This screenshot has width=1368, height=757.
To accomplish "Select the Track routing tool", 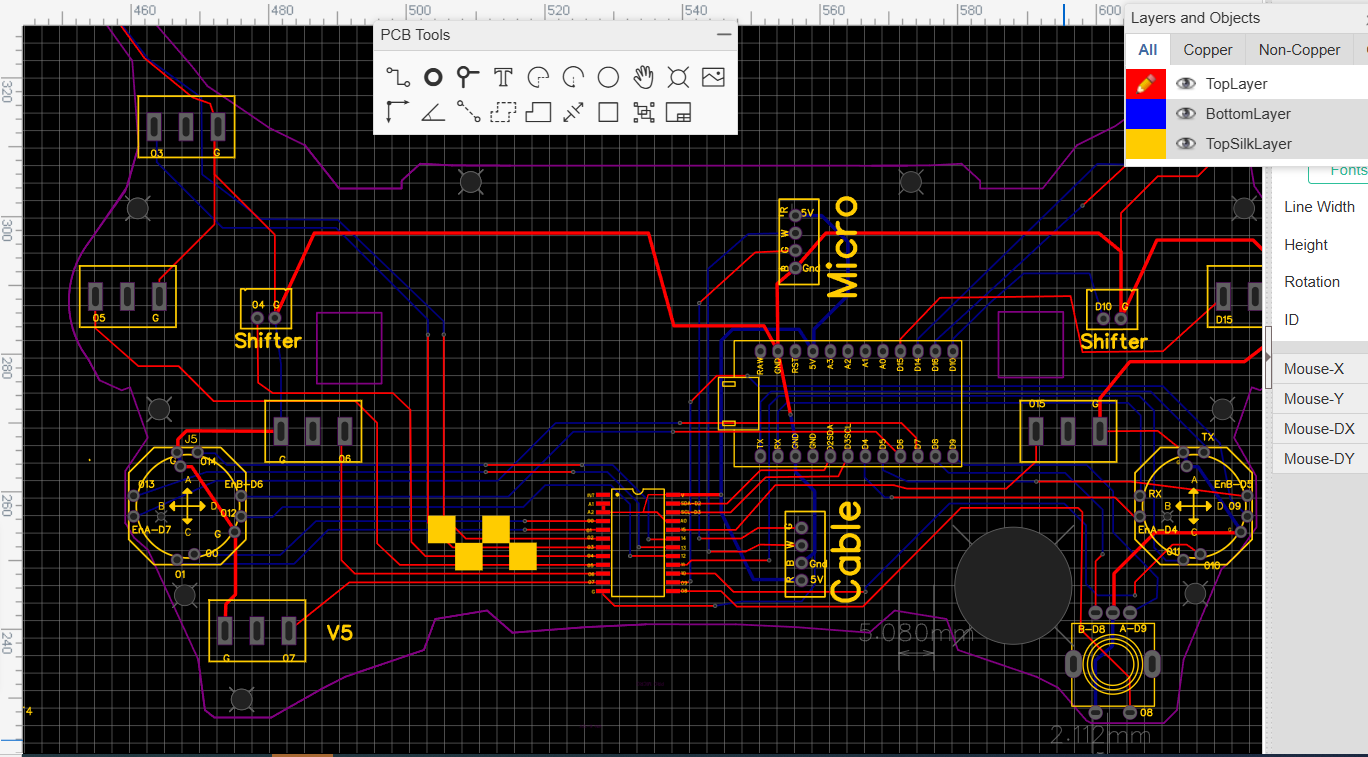I will (398, 77).
